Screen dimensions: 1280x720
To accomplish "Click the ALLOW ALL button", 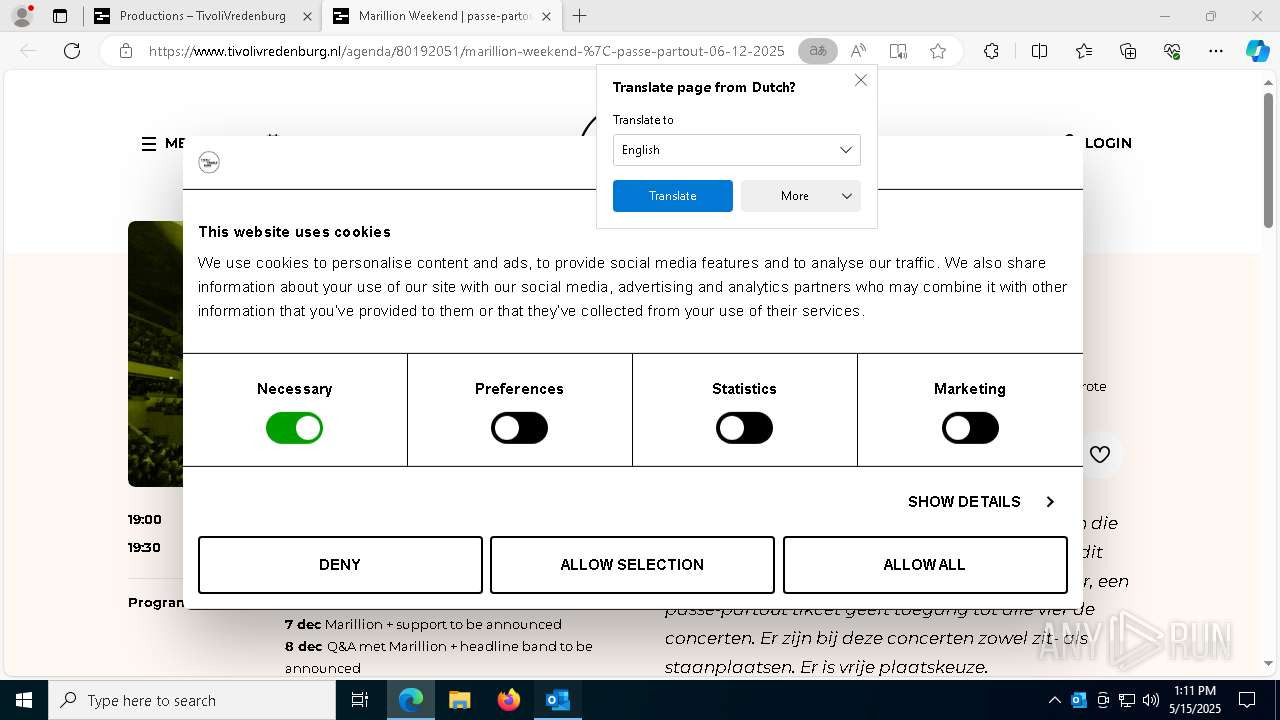I will 925,565.
